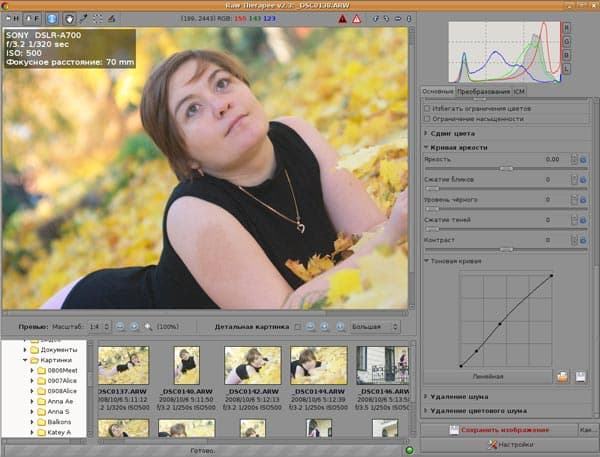This screenshot has width=600, height=457.
Task: Open the ICM tab
Action: tap(521, 91)
